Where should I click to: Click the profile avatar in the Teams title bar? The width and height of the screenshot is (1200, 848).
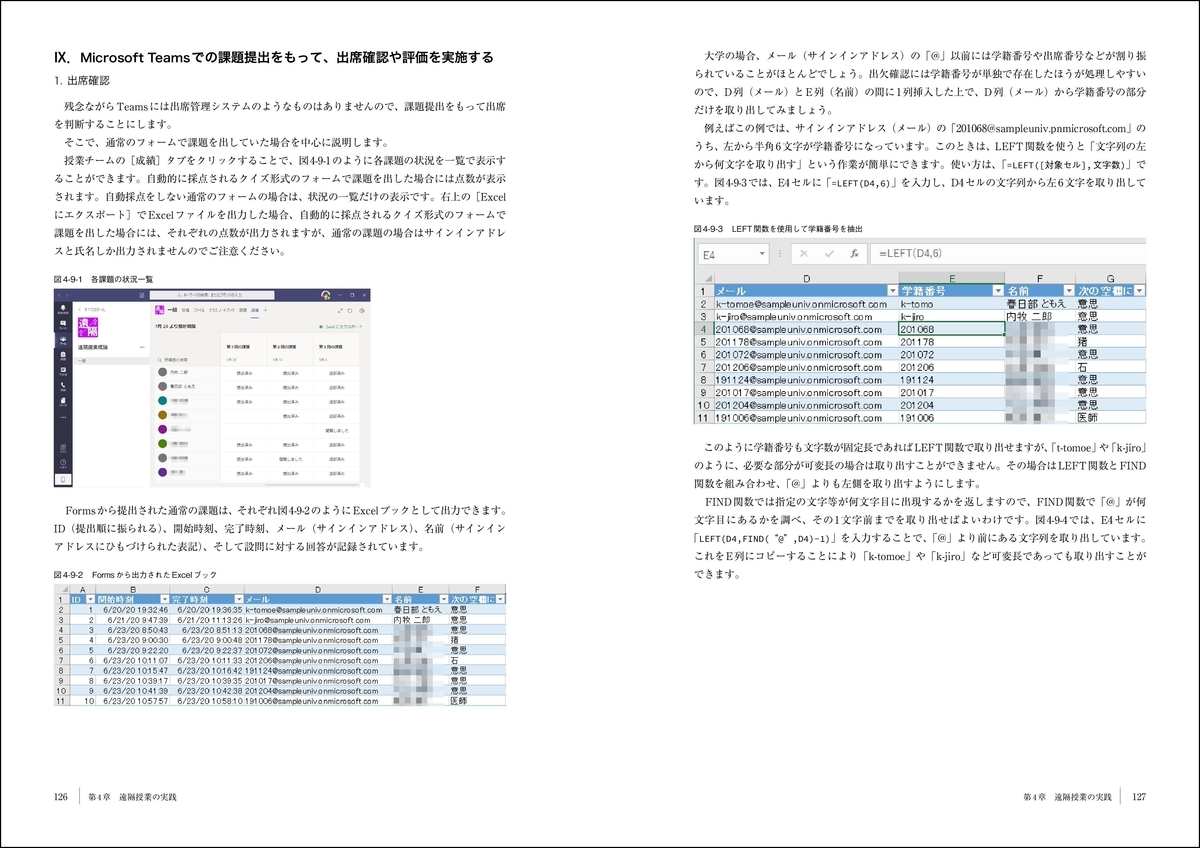coord(325,295)
